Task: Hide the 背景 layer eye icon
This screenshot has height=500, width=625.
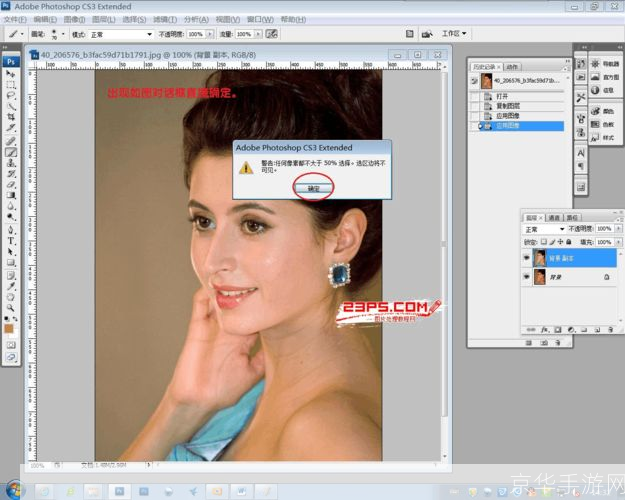Action: coord(527,277)
